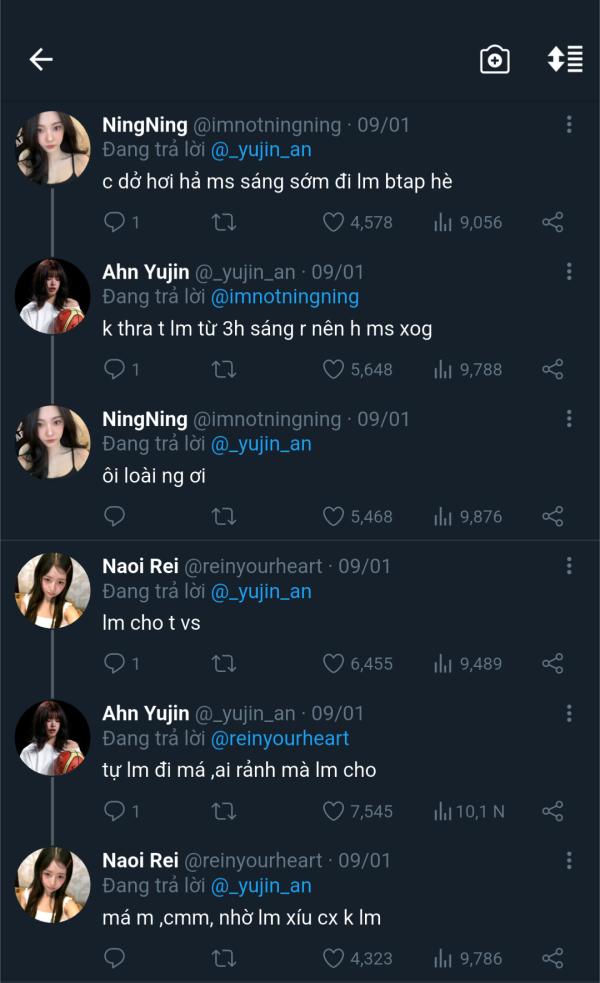Open Naoi Rei's profile name on 'lm cho t vs' tweet
The height and width of the screenshot is (983, 600).
[140, 566]
